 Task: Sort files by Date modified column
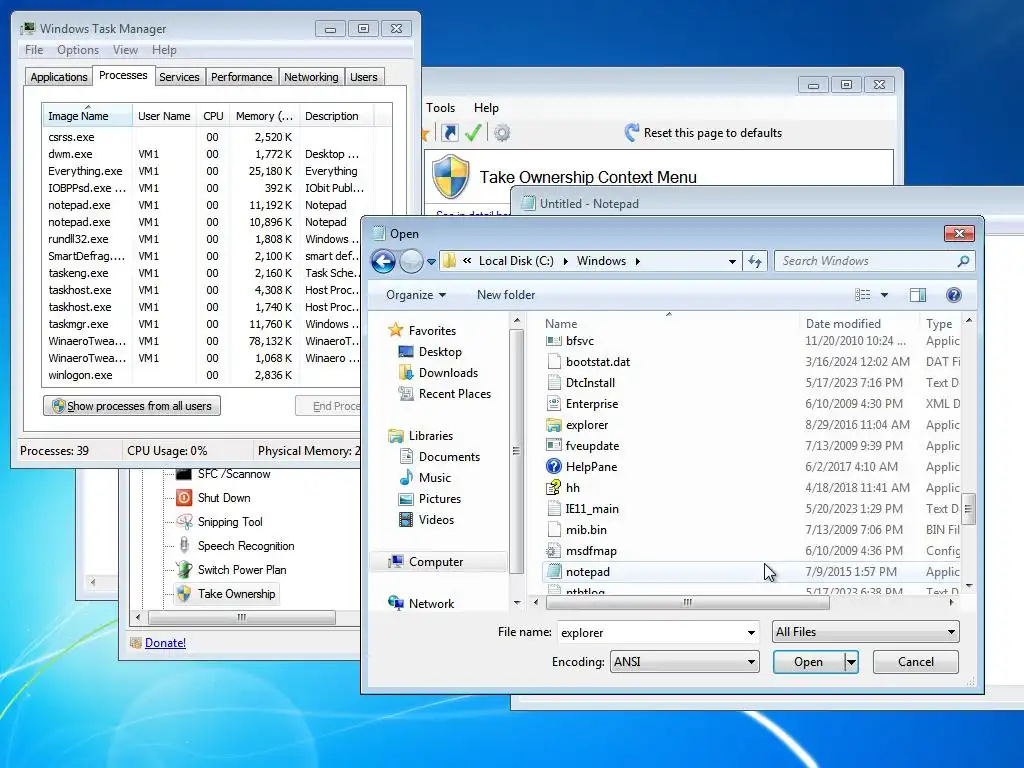[857, 324]
